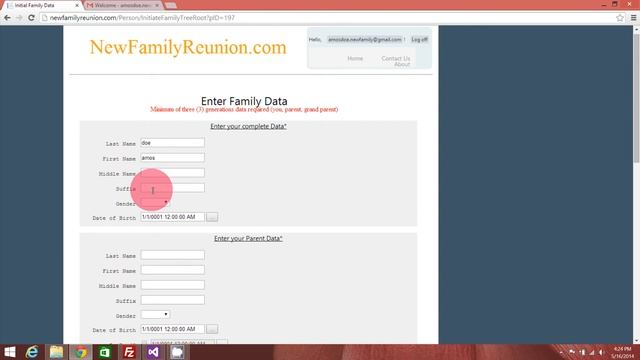Click the Enter your complete Data heading
Image resolution: width=640 pixels, height=360 pixels.
coord(248,127)
